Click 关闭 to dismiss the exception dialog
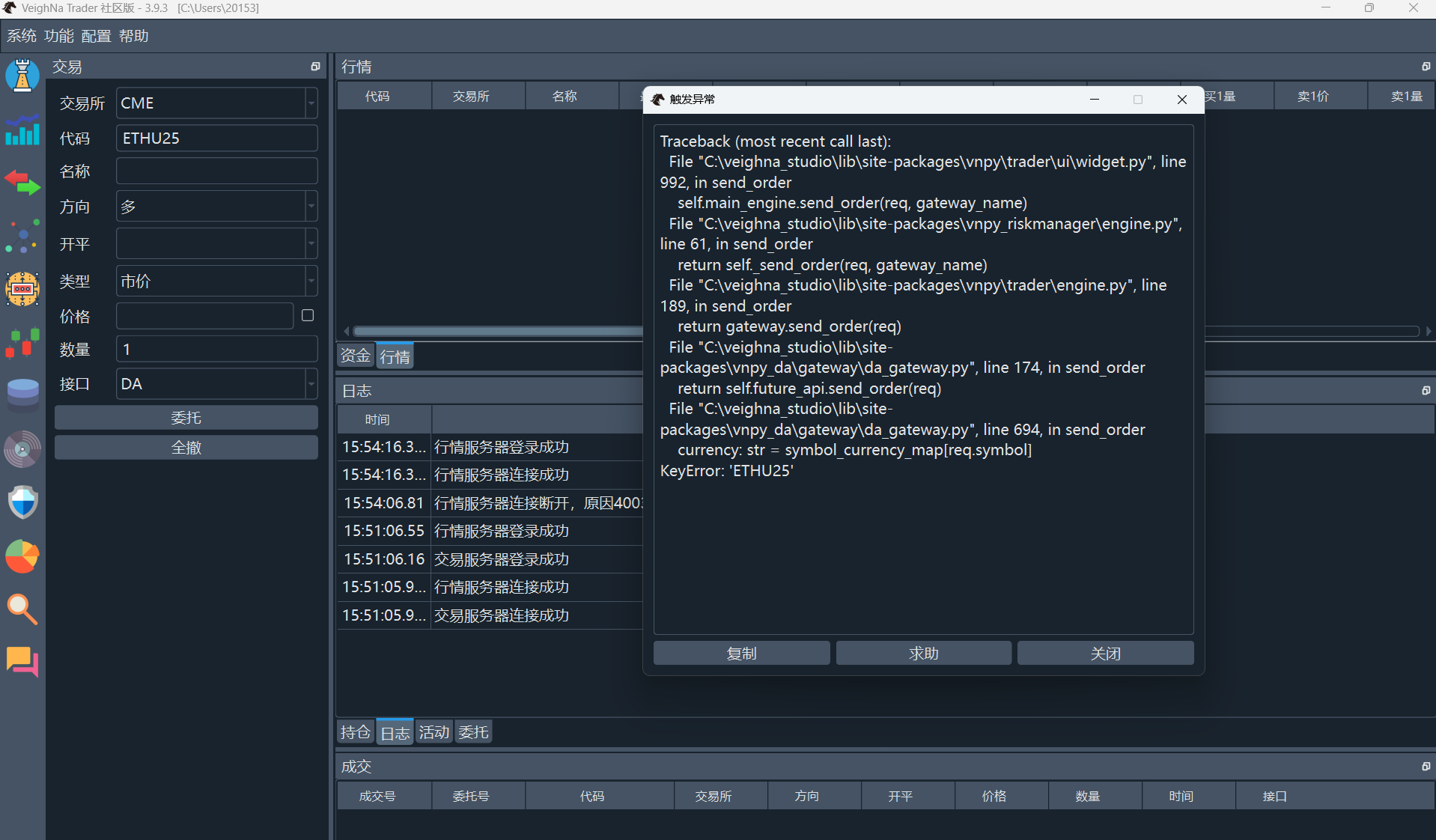 [1105, 654]
